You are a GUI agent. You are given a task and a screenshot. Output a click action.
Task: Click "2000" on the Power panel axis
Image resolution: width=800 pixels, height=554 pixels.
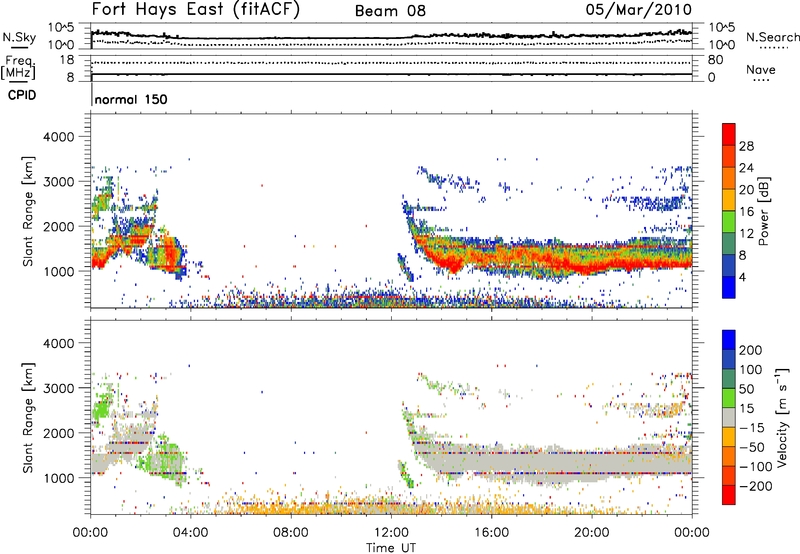point(59,226)
